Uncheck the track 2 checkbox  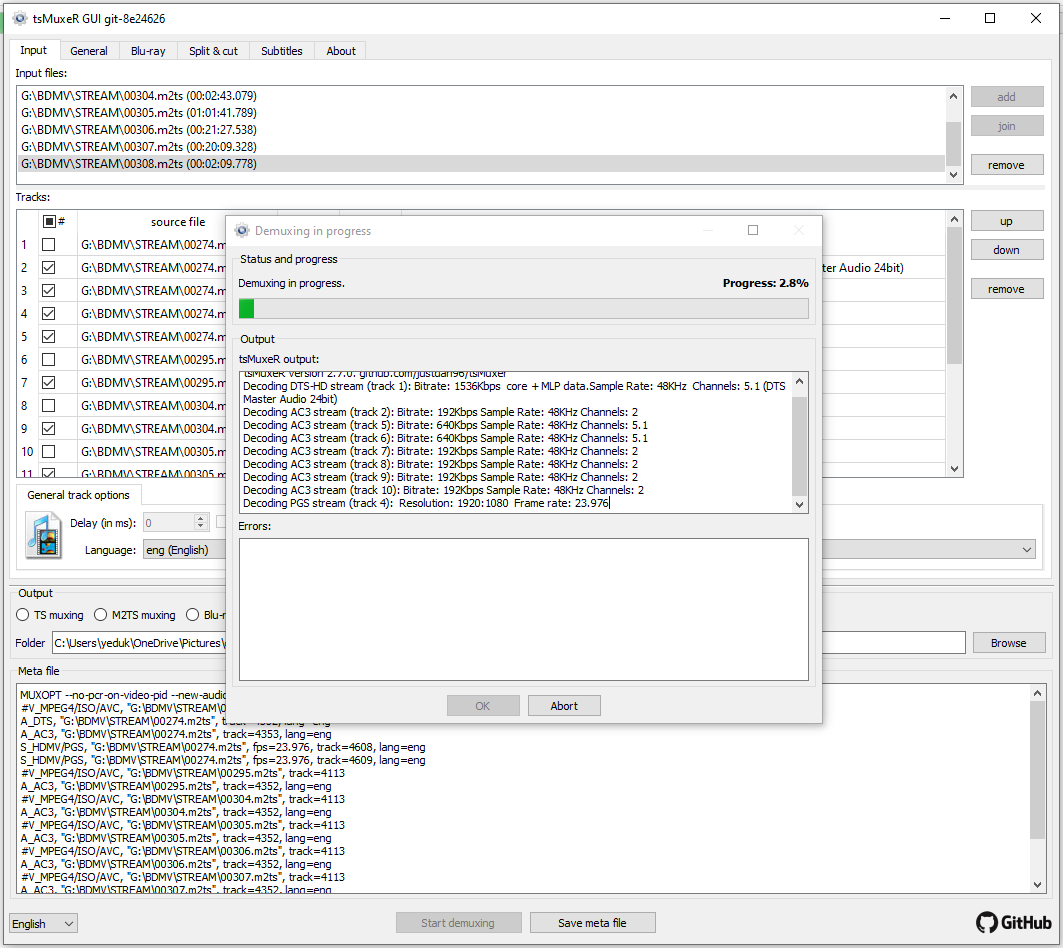tap(49, 267)
